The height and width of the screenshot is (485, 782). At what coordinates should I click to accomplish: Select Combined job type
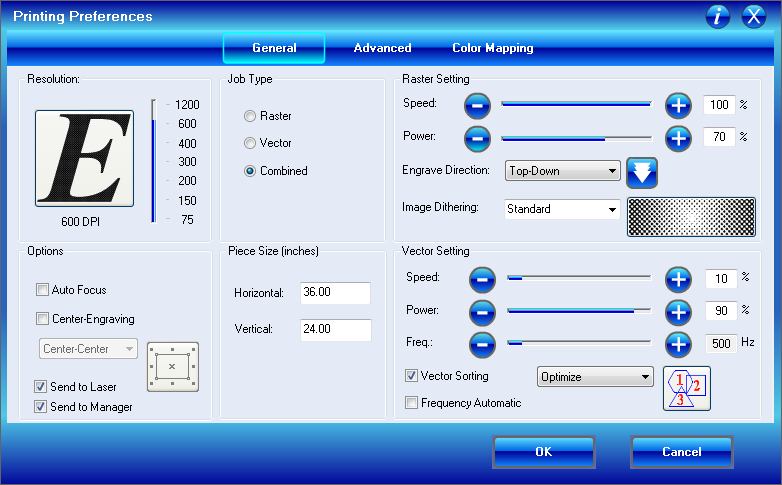pyautogui.click(x=249, y=171)
